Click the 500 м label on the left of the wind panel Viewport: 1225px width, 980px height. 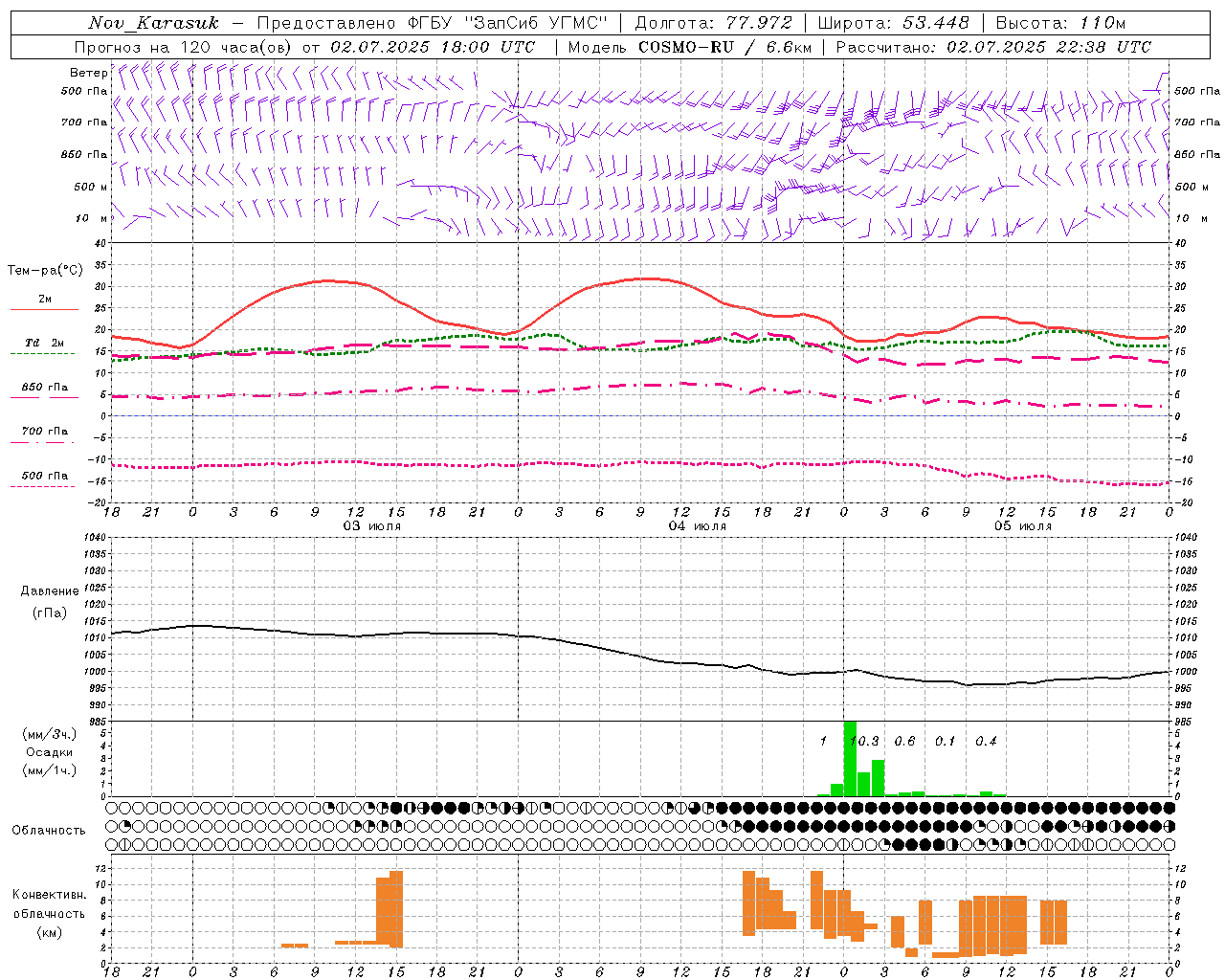91,187
